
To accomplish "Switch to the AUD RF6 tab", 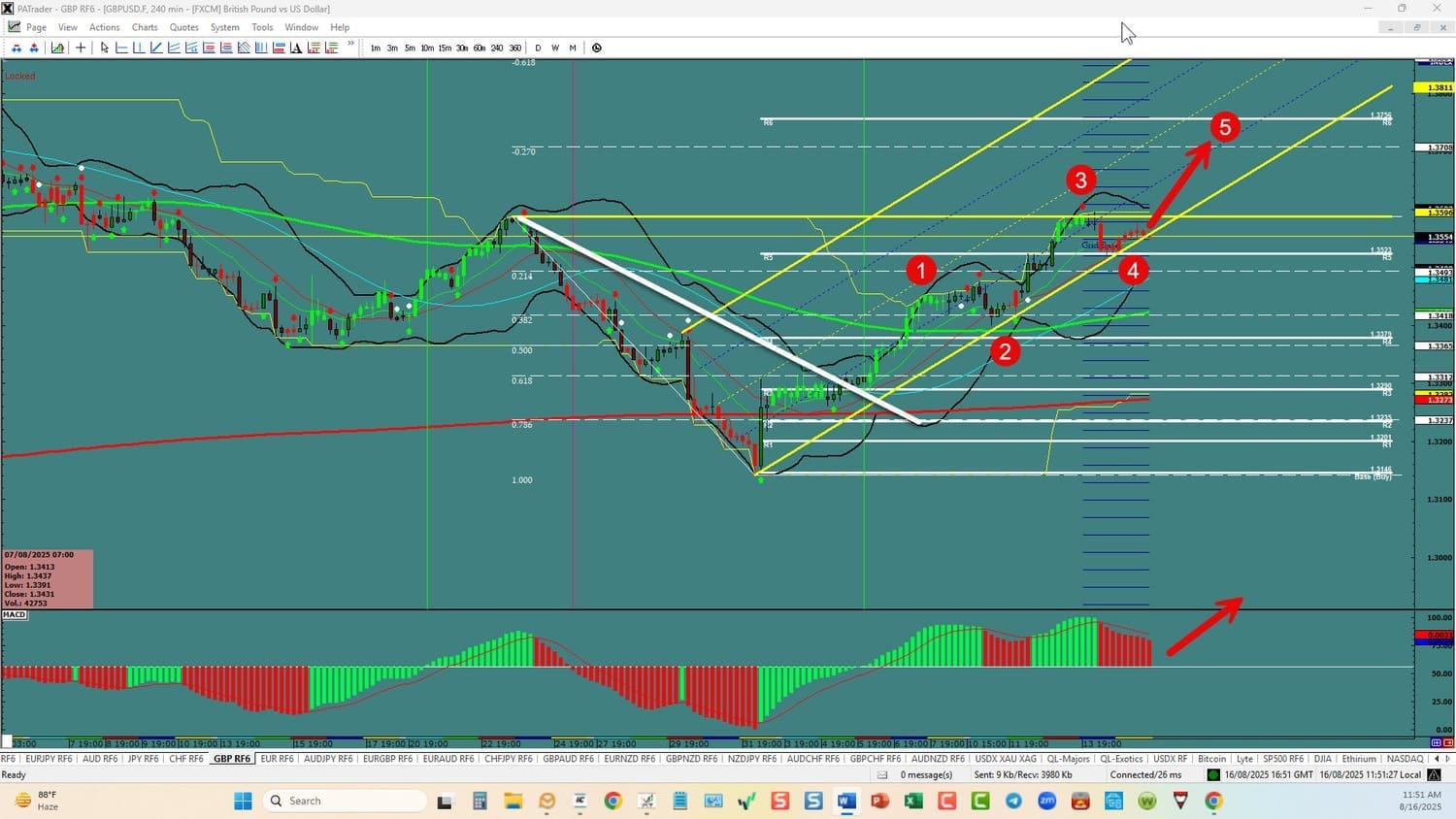I will (x=100, y=759).
